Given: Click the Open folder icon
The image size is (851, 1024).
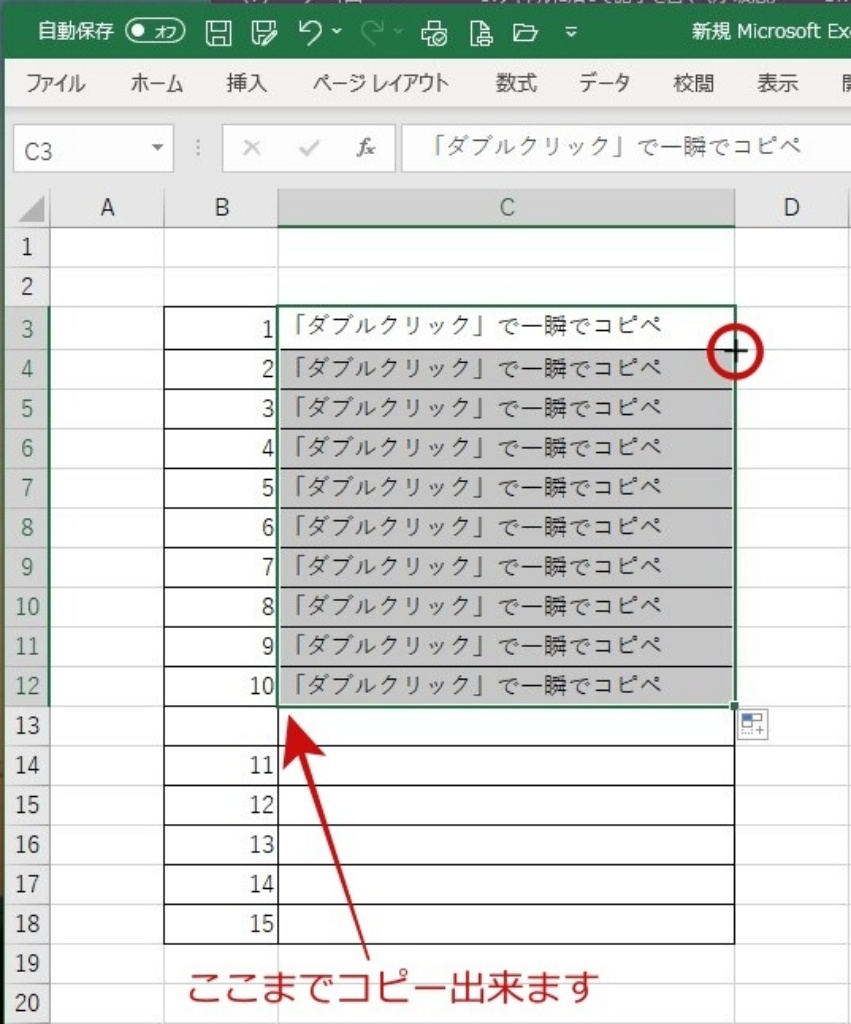Looking at the screenshot, I should tap(525, 32).
